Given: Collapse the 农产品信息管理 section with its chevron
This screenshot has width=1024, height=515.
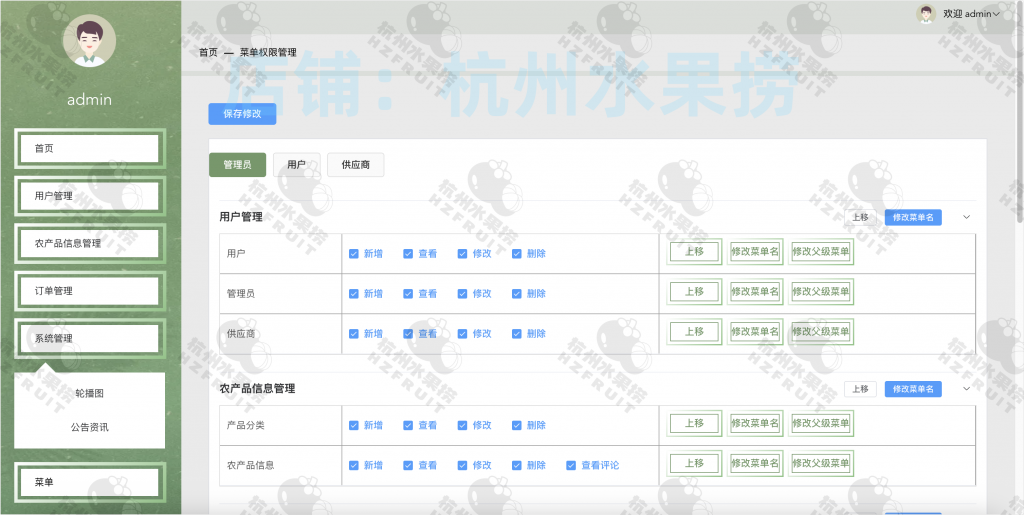Looking at the screenshot, I should coord(966,389).
